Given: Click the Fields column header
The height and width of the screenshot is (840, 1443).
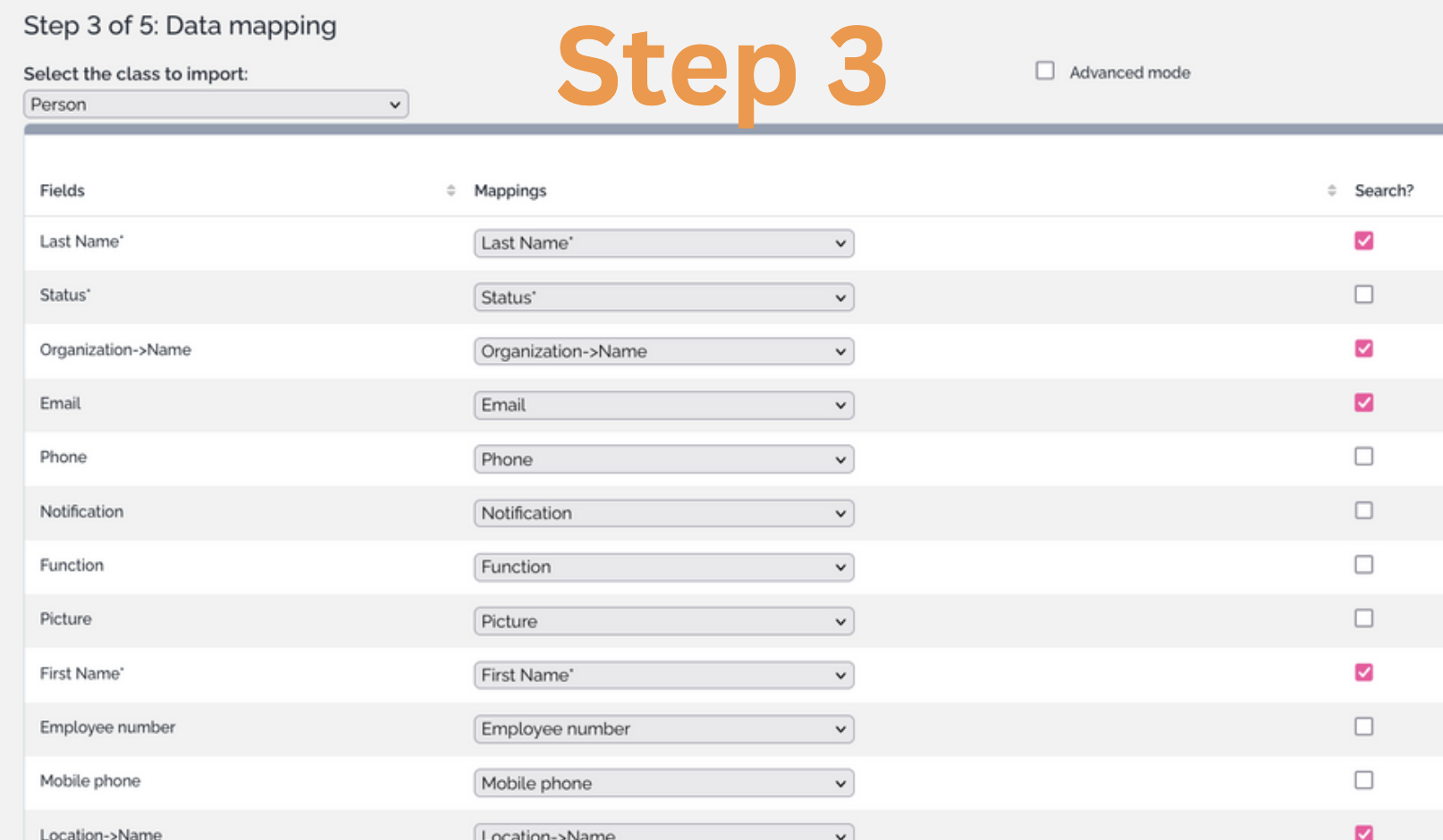Looking at the screenshot, I should tap(63, 190).
